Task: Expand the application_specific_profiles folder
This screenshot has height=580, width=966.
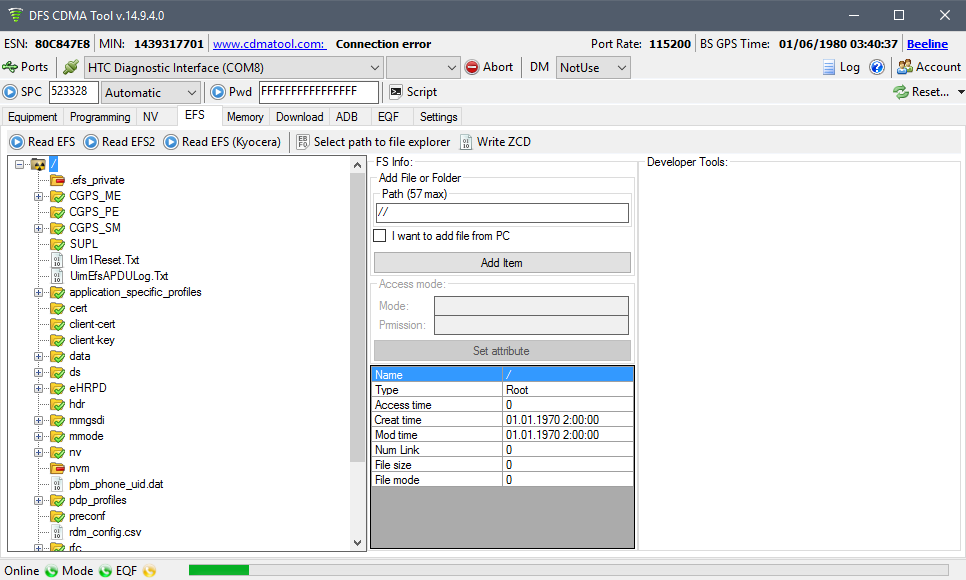Action: (38, 293)
